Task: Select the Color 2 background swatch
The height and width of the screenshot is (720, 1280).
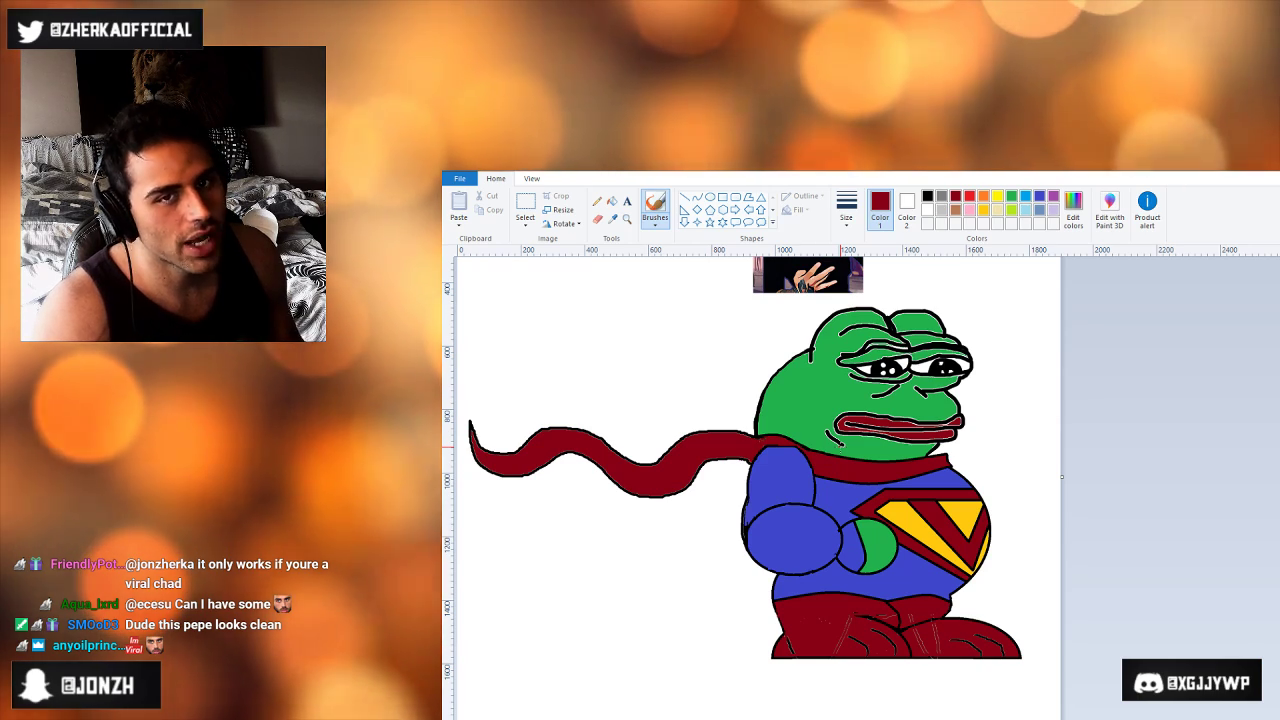Action: (907, 210)
